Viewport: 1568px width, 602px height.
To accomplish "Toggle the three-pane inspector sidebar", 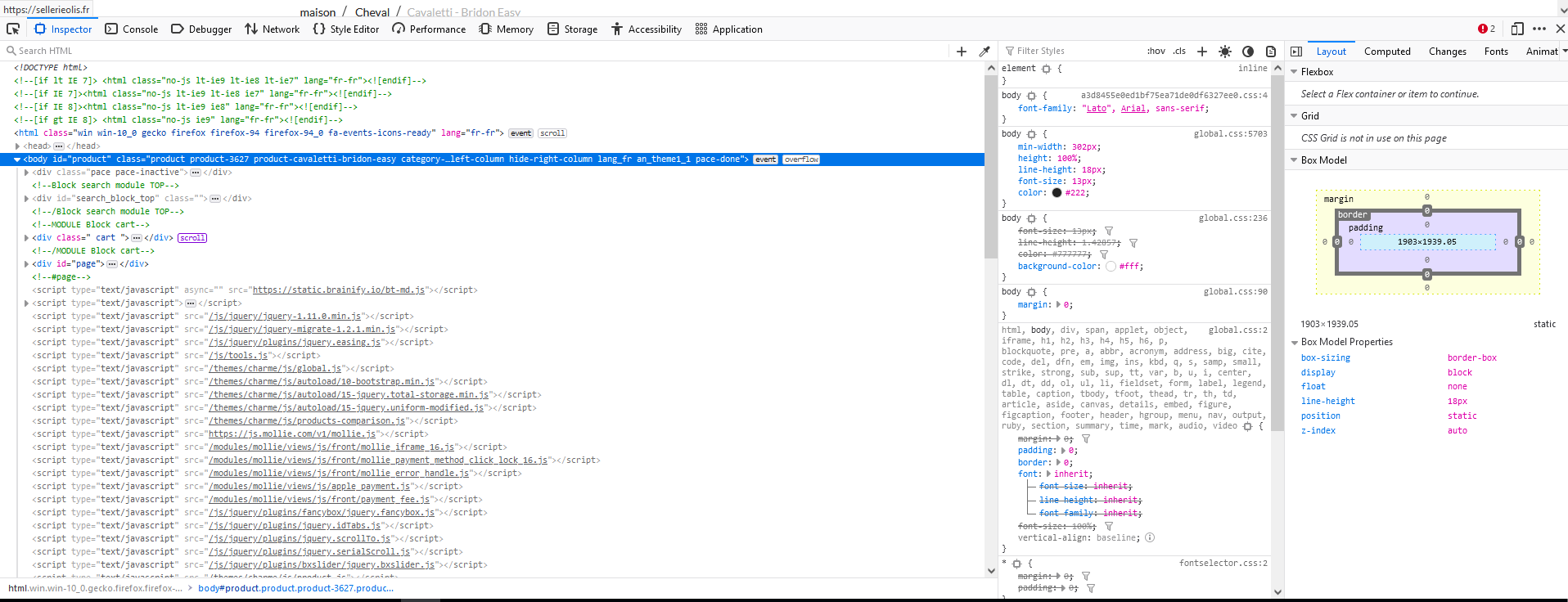I will [1296, 51].
